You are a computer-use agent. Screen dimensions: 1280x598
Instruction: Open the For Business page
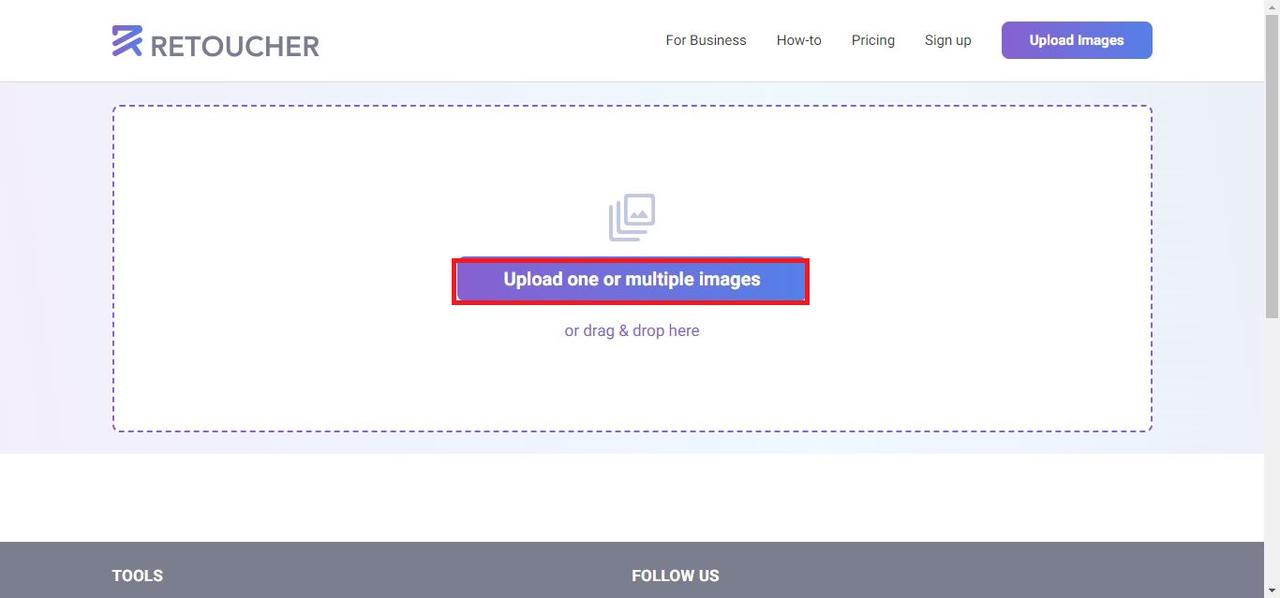point(706,40)
